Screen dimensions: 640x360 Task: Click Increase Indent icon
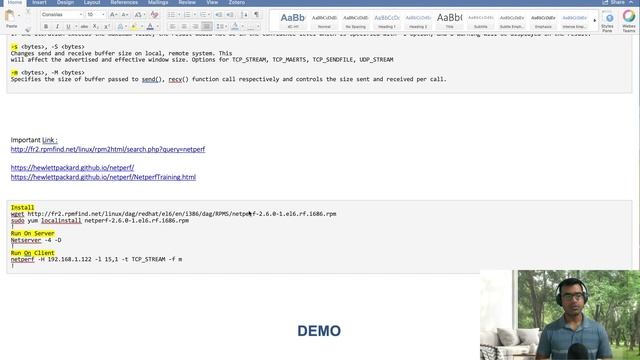click(230, 15)
